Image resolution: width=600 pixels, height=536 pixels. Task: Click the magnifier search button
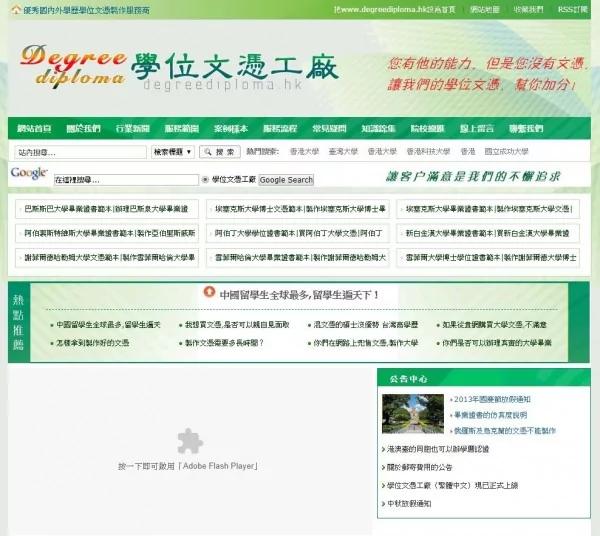pos(220,152)
